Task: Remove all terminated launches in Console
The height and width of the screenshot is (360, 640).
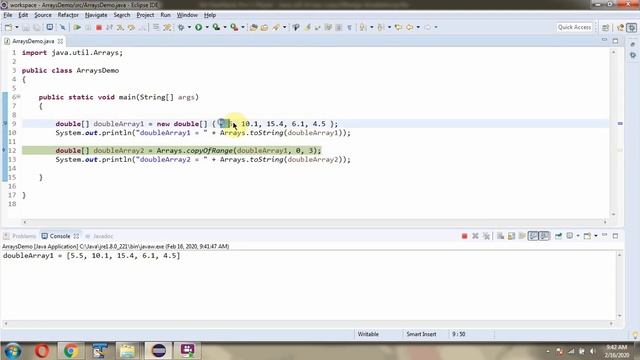Action: point(486,236)
